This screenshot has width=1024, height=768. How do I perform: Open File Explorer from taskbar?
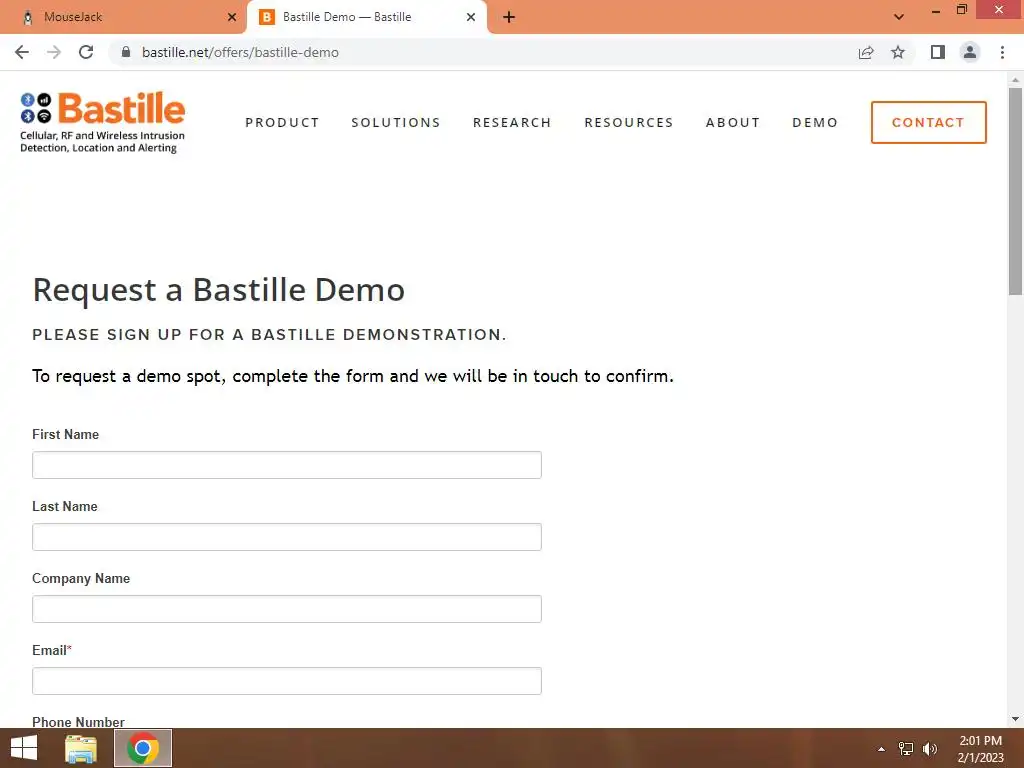[x=81, y=748]
